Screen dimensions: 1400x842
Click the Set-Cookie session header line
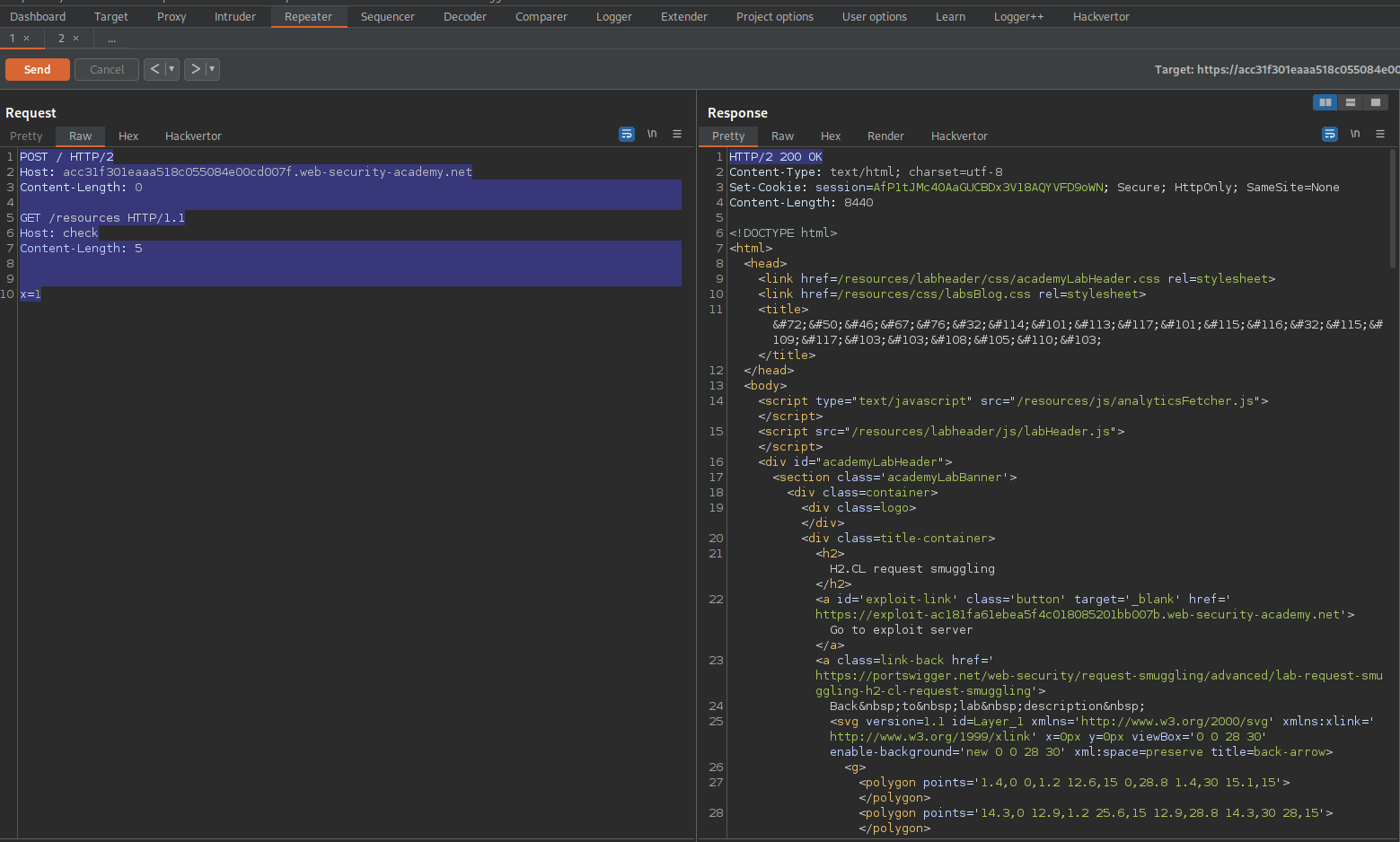pyautogui.click(x=1035, y=187)
